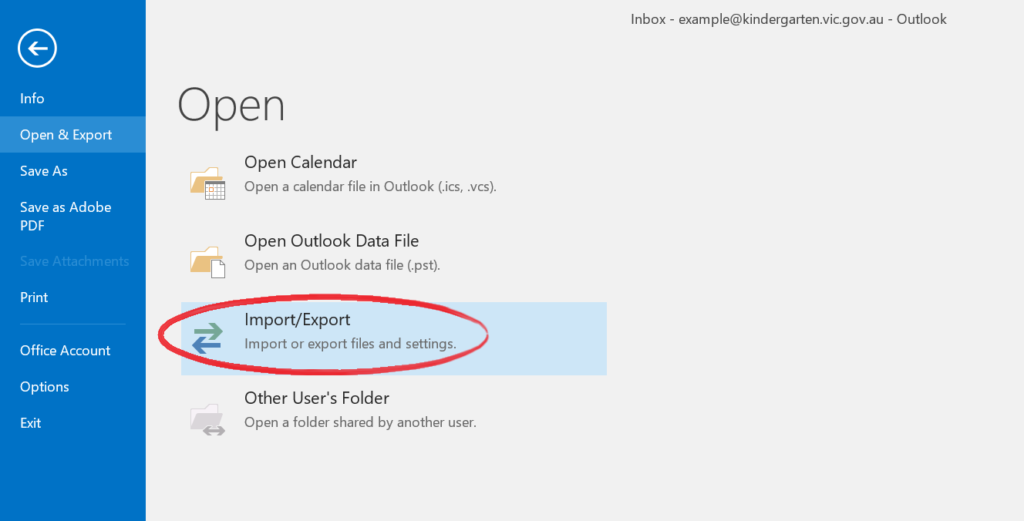
Task: Click 'Open a calendar file in Outlook' description
Action: coord(370,187)
